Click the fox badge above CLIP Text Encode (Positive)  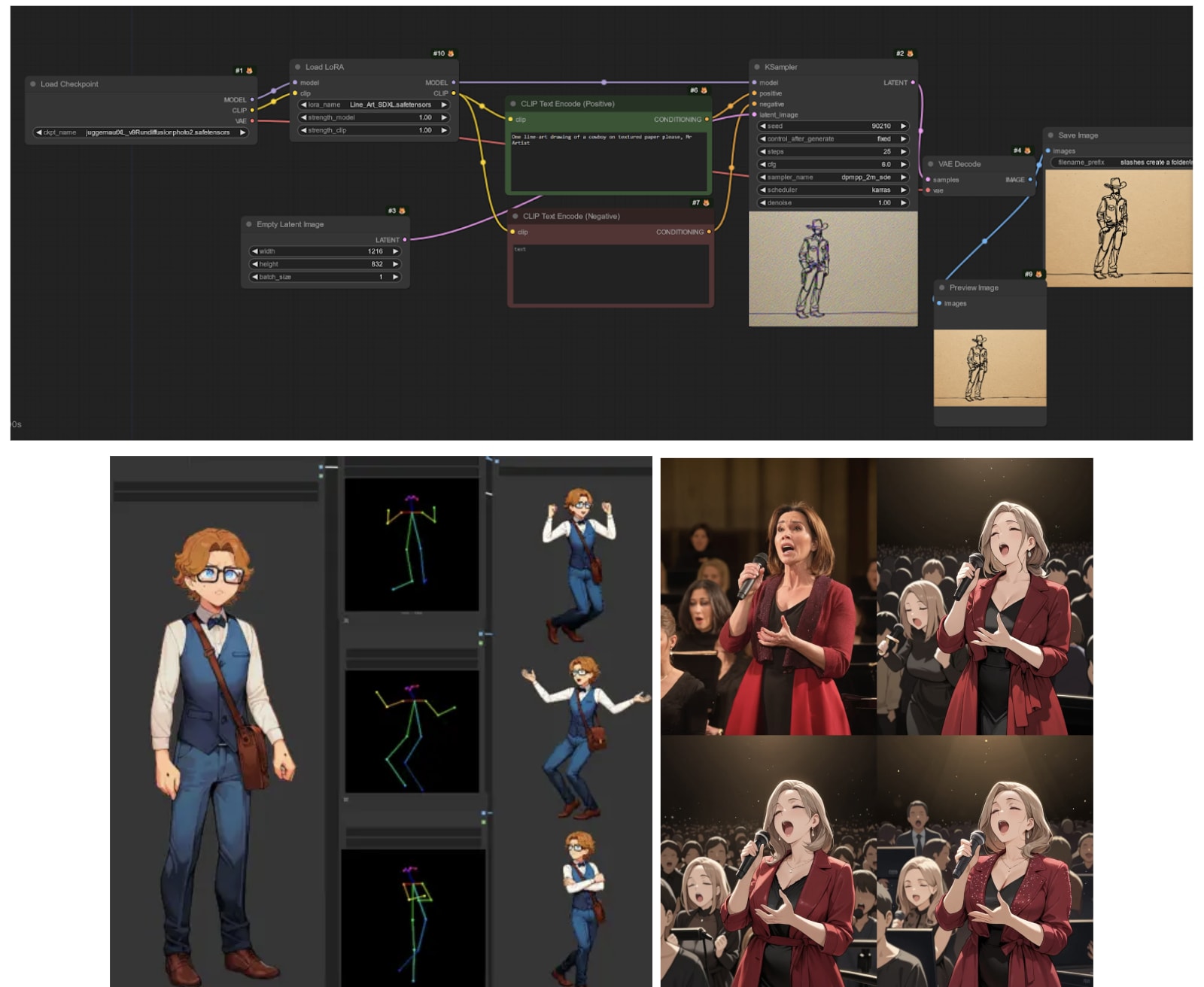pyautogui.click(x=704, y=90)
